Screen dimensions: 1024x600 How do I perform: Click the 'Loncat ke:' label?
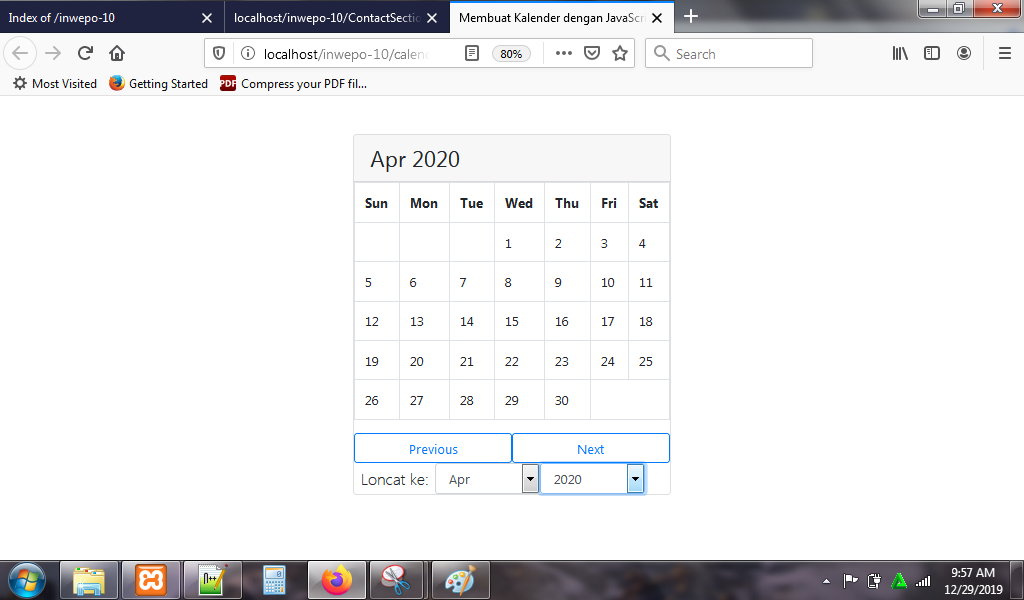tap(394, 480)
